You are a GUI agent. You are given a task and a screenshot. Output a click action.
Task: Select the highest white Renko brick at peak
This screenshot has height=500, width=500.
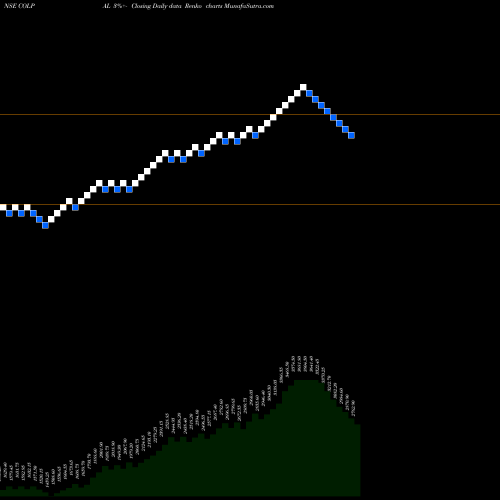(x=303, y=87)
